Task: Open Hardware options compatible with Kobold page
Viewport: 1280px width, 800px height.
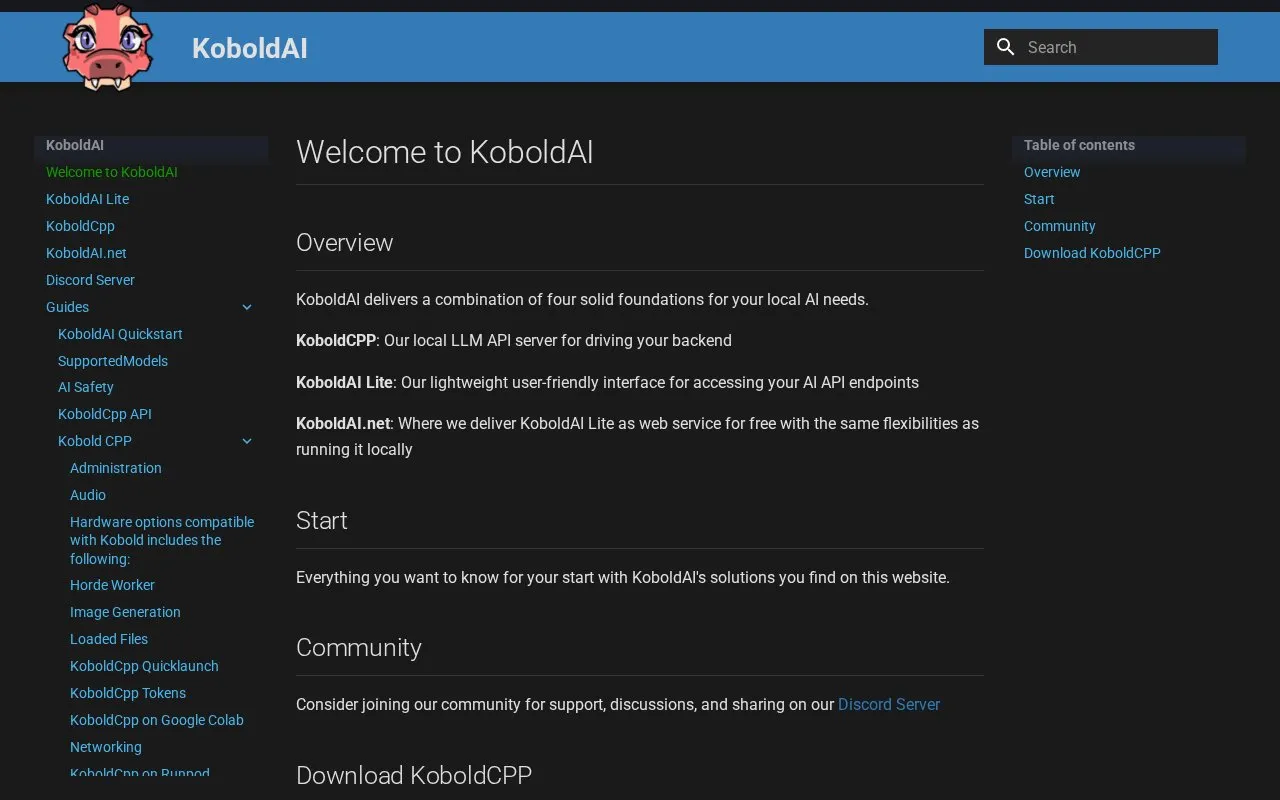Action: click(162, 540)
